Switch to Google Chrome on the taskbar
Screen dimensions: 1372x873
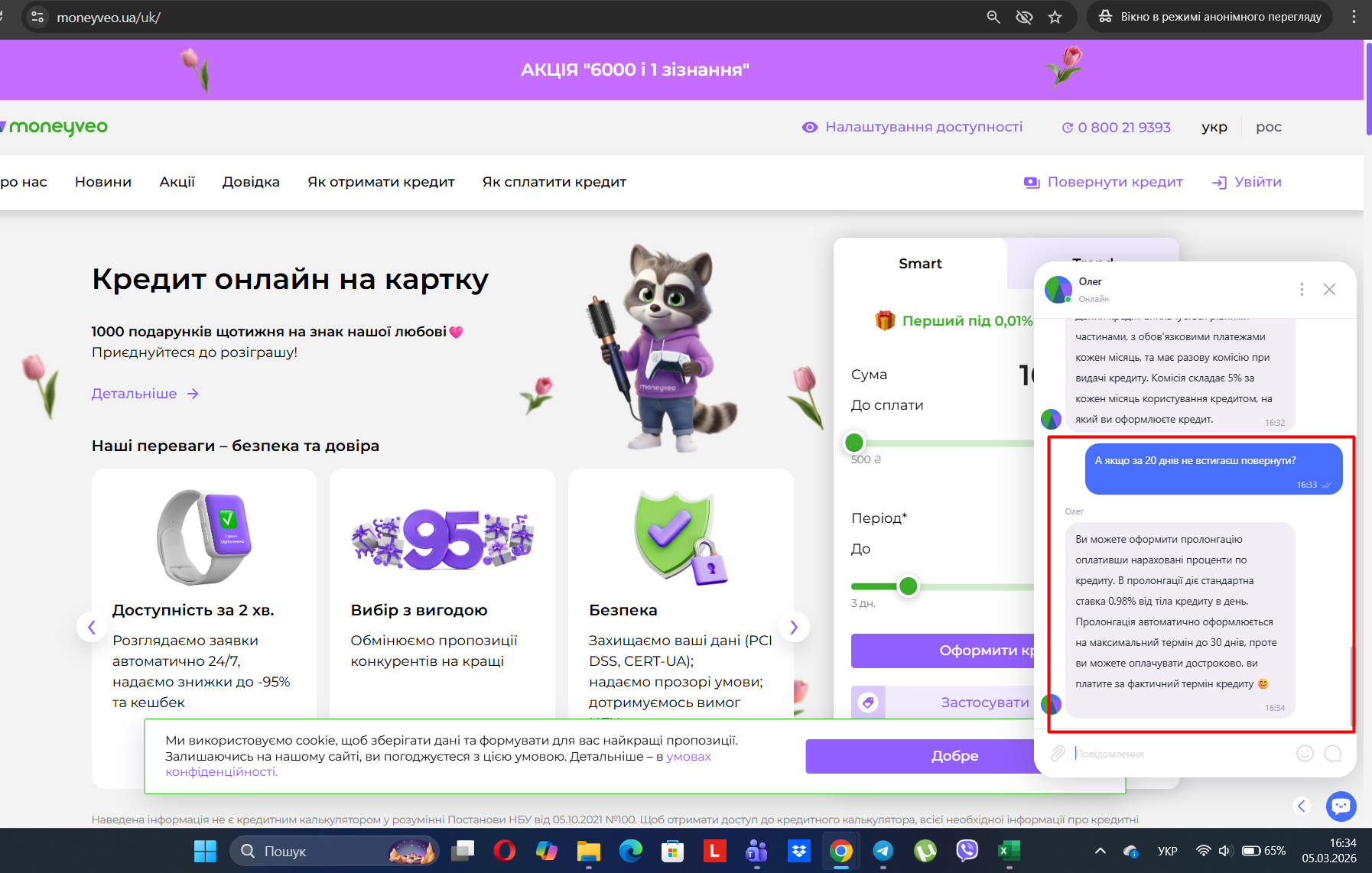pos(841,851)
